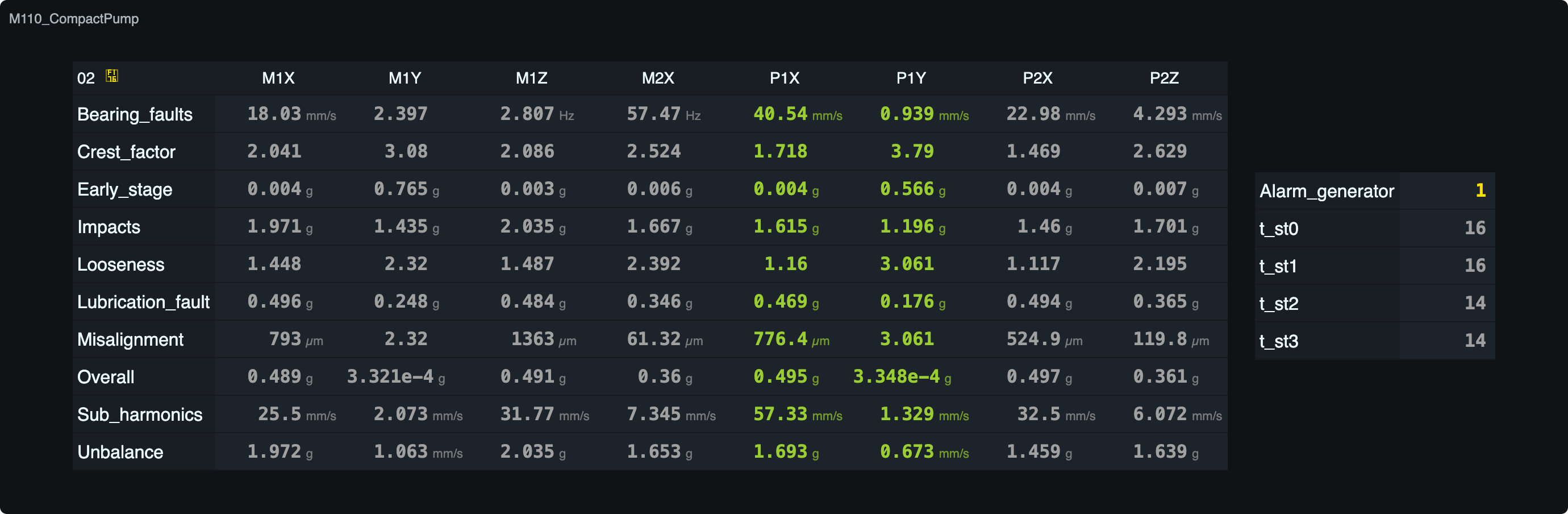The width and height of the screenshot is (1568, 514).
Task: Click the Lubrication_fault row label
Action: tap(144, 302)
